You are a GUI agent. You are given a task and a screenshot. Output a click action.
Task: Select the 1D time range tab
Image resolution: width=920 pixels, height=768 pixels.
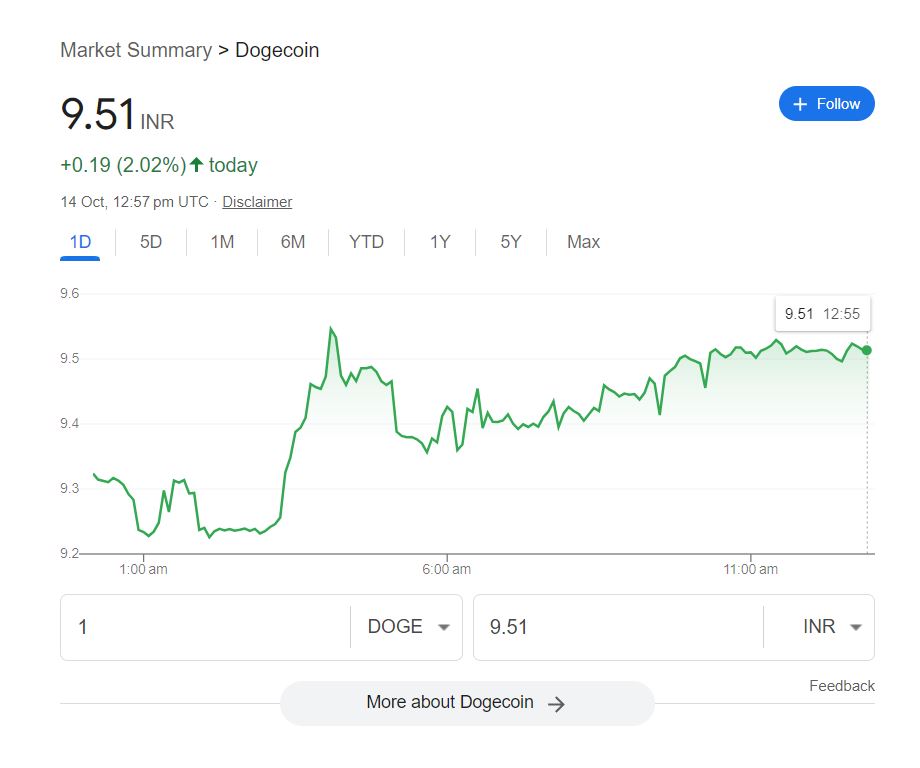click(80, 242)
